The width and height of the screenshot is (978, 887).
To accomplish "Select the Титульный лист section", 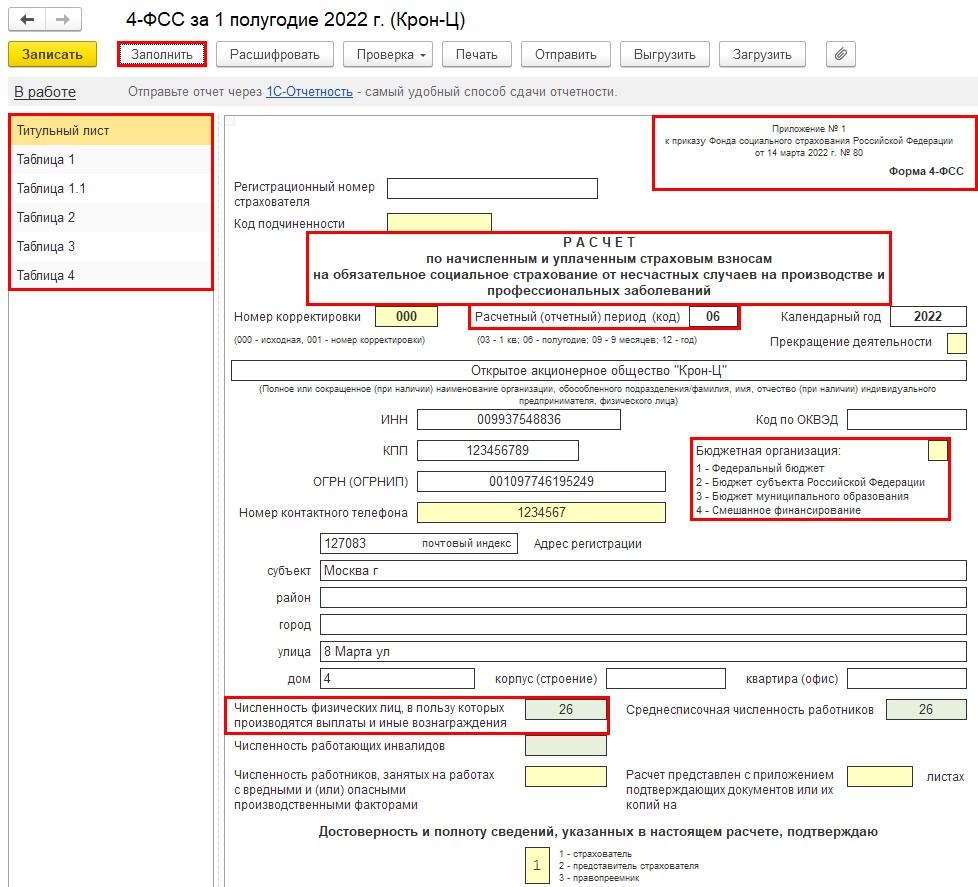I will pyautogui.click(x=110, y=130).
